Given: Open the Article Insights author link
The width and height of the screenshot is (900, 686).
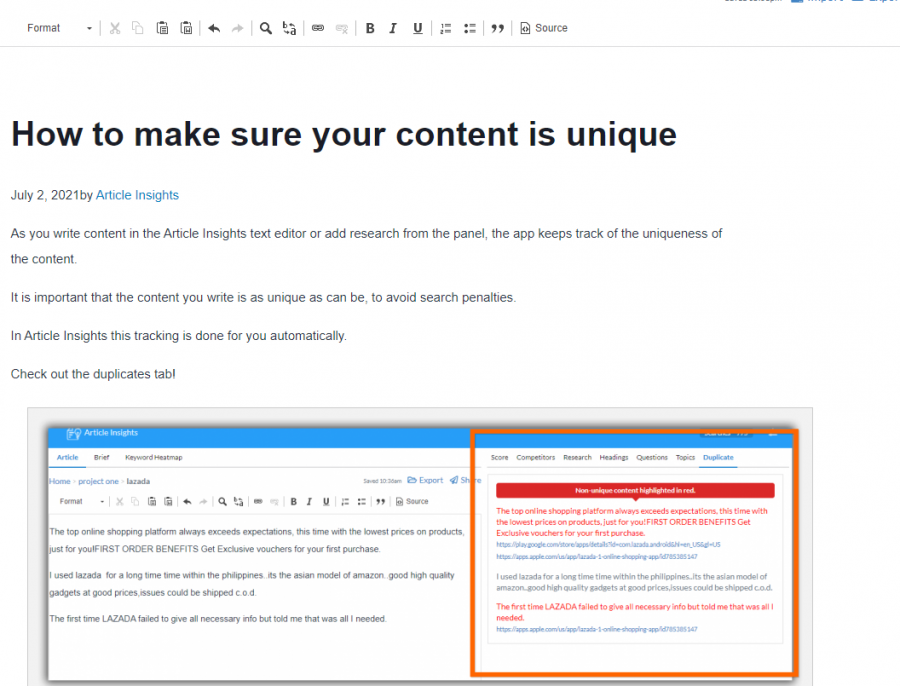Looking at the screenshot, I should [x=137, y=195].
